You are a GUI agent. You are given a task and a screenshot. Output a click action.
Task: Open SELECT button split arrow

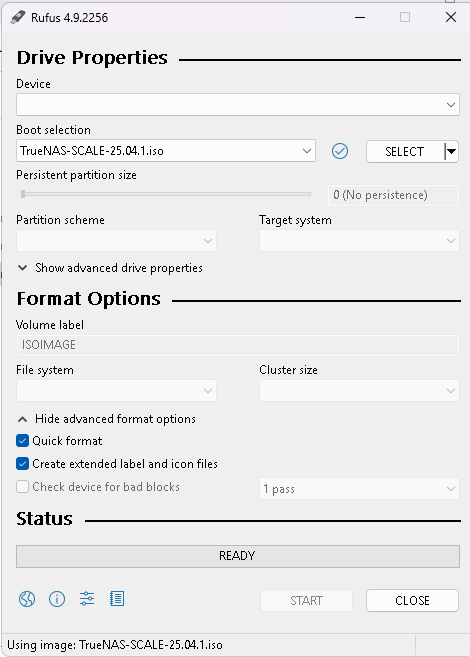coord(451,151)
